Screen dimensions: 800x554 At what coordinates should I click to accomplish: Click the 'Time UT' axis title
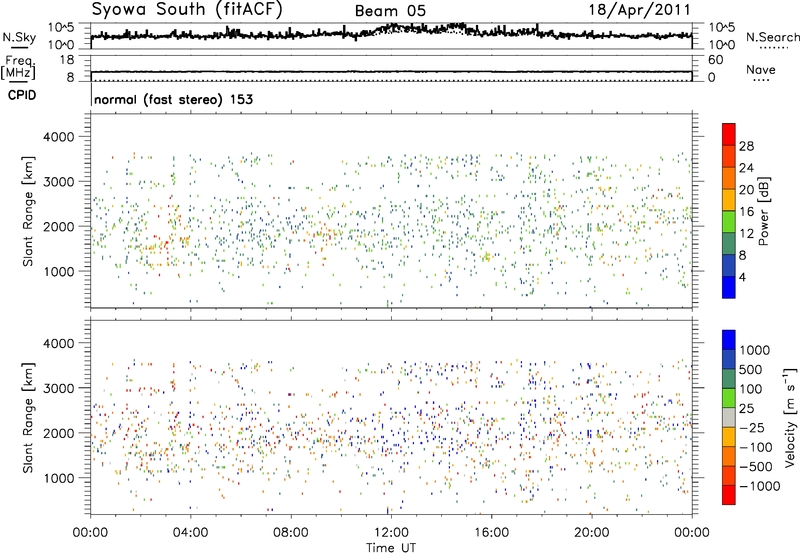(x=391, y=548)
